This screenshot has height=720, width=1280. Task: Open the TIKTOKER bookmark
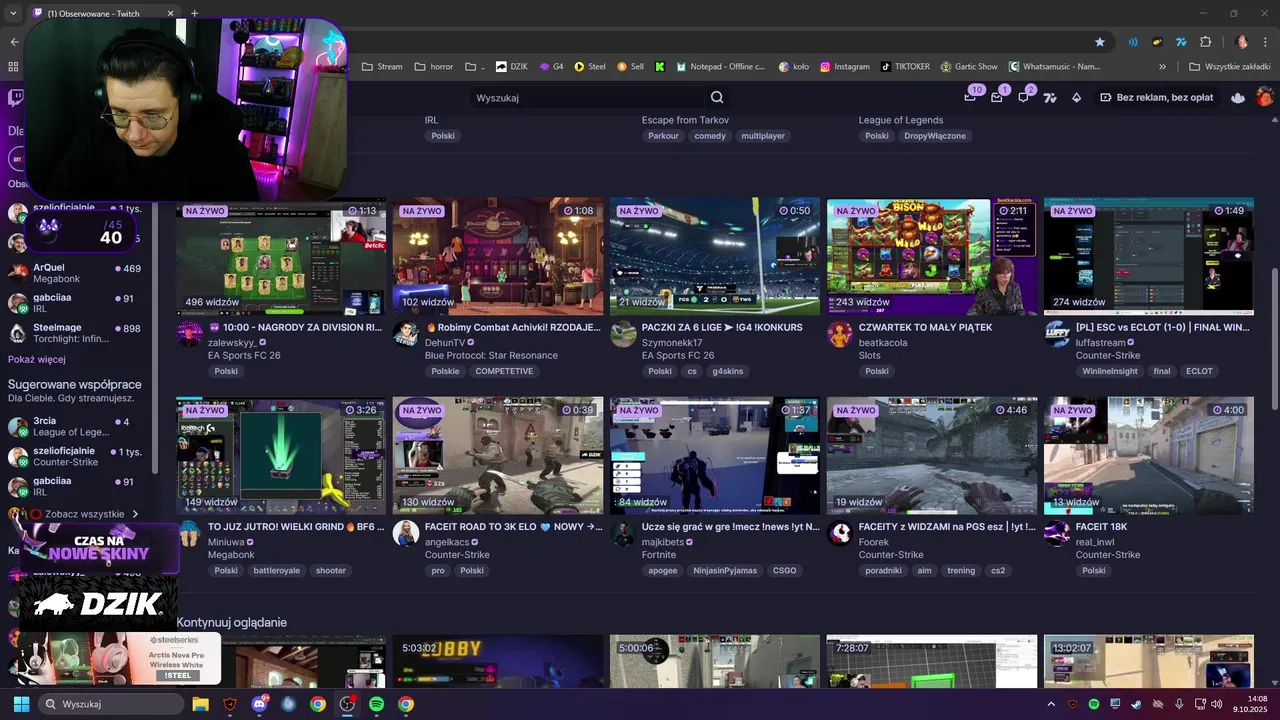[x=904, y=67]
